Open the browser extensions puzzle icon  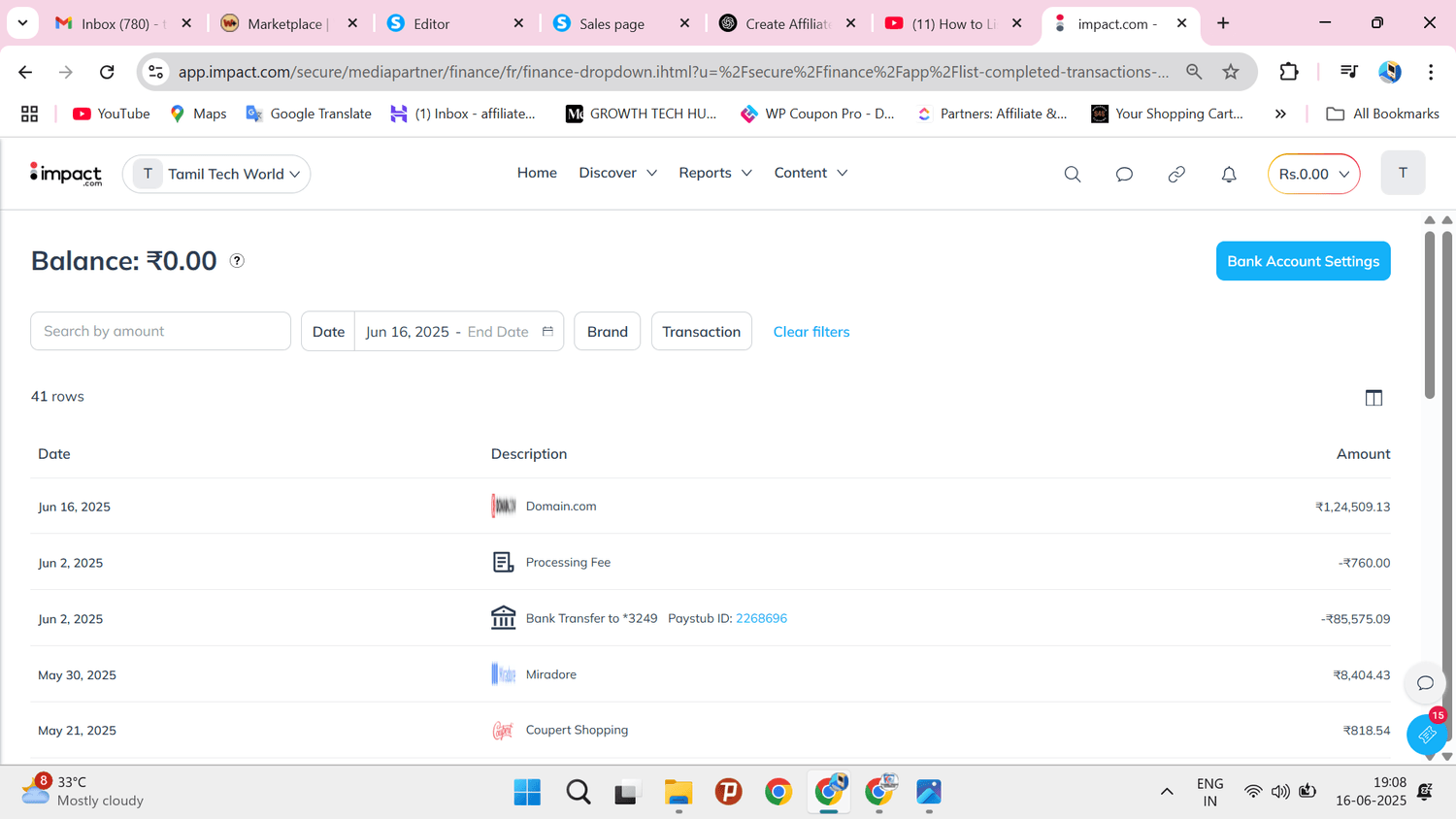point(1288,72)
